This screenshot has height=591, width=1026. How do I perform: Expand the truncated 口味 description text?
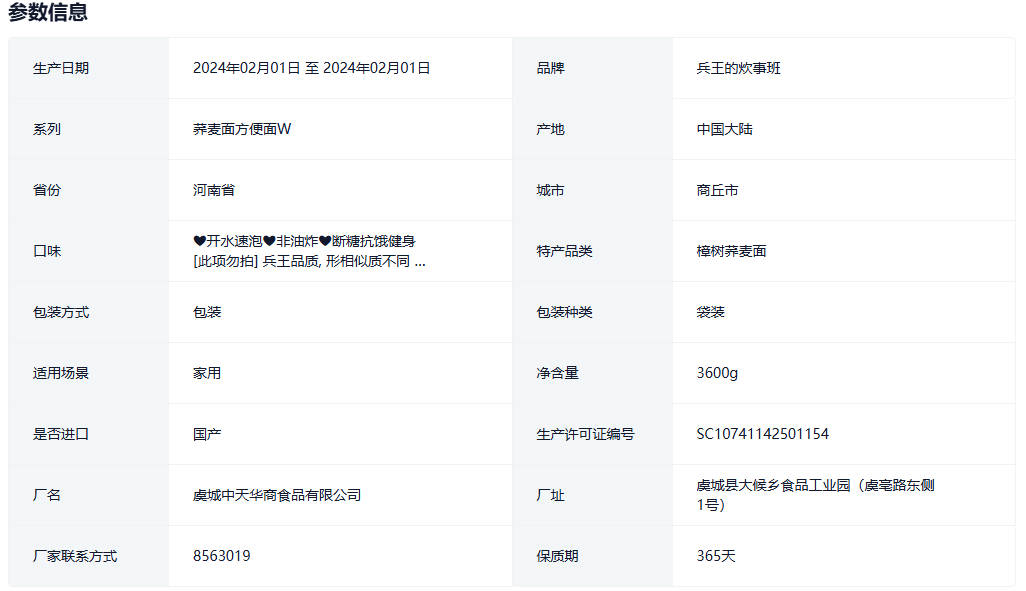418,262
